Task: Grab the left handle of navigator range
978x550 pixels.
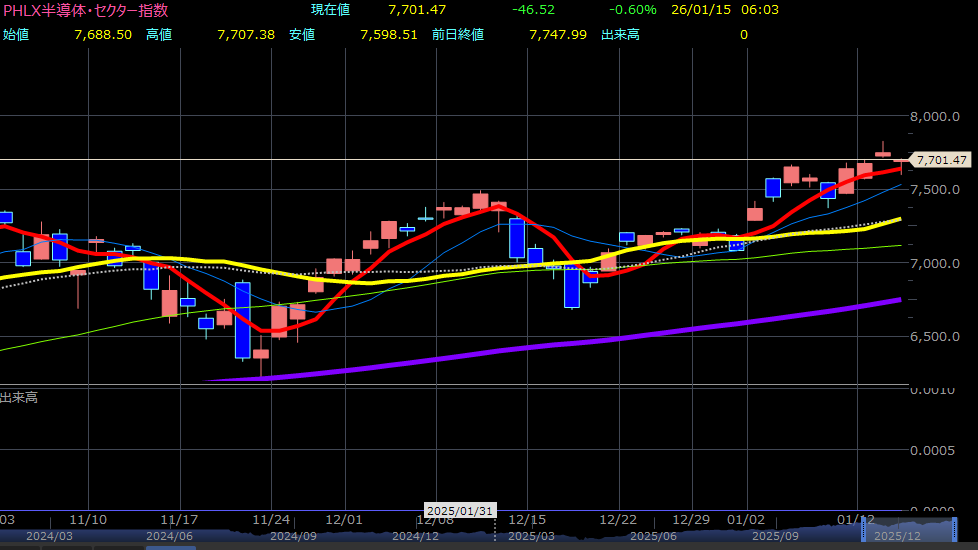Action: pyautogui.click(x=864, y=529)
